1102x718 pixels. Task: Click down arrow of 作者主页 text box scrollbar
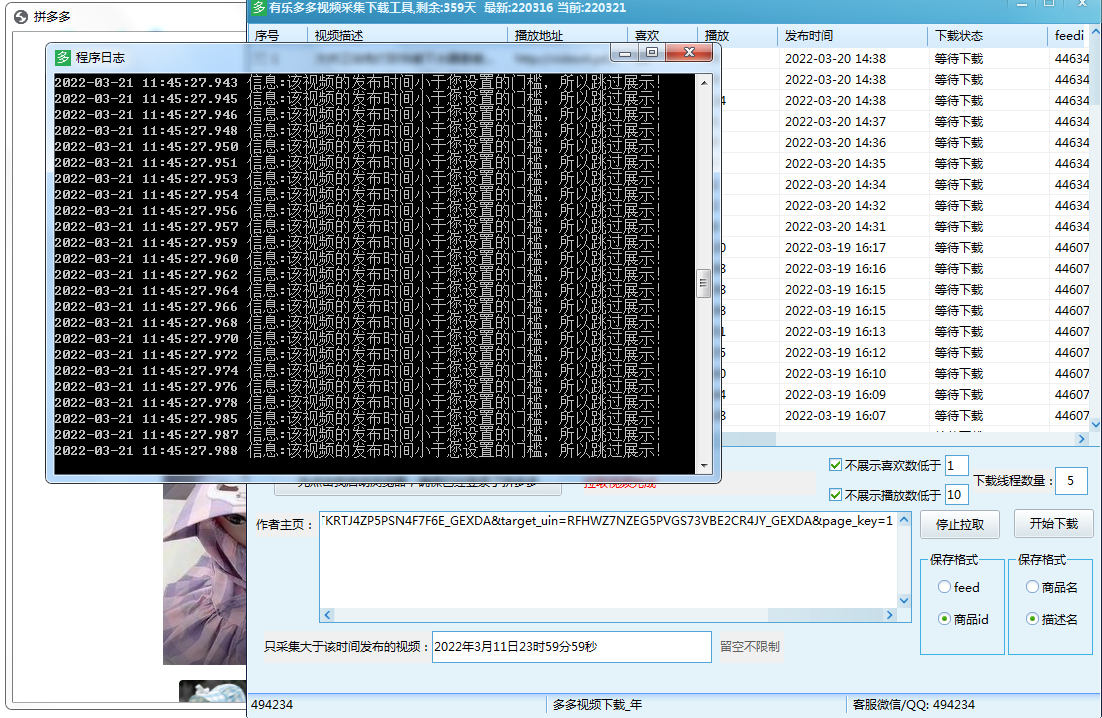904,600
